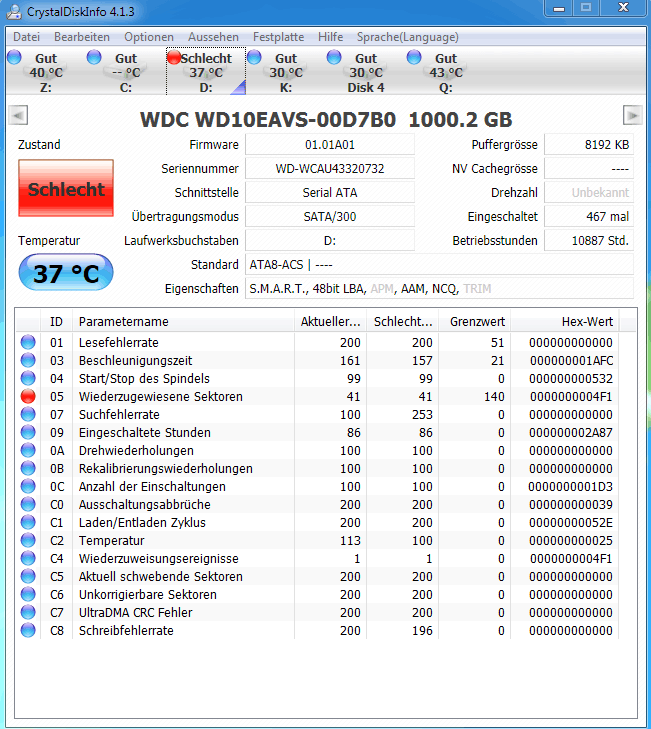651x729 pixels.
Task: Open the Hilfe menu
Action: pyautogui.click(x=331, y=37)
